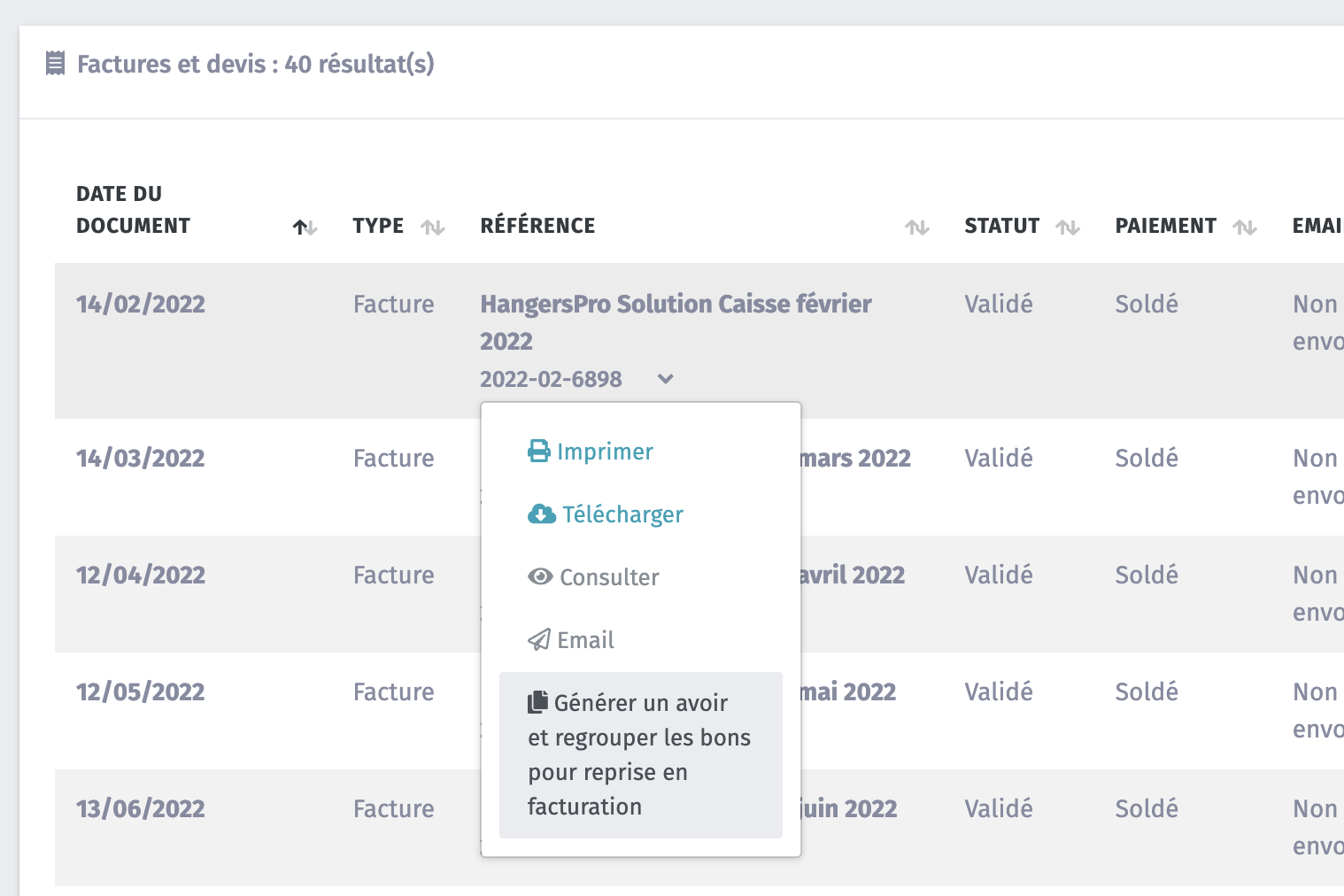Choose Générer un avoir et regrouper option

pyautogui.click(x=639, y=754)
